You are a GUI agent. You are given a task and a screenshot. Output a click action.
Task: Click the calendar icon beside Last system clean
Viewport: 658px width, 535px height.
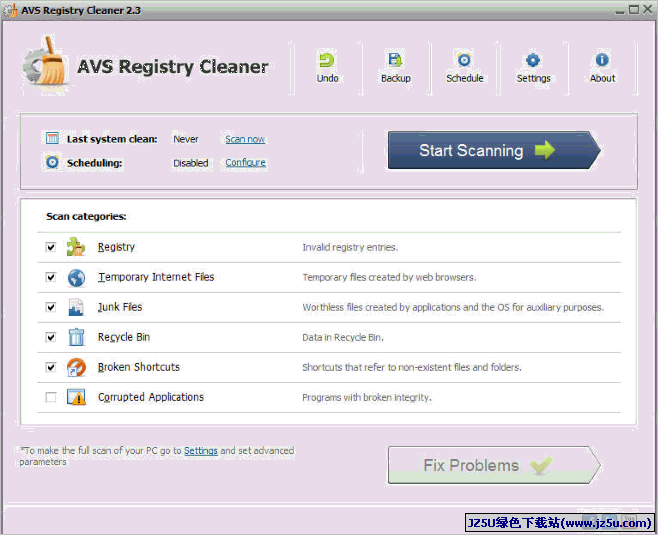(x=52, y=138)
